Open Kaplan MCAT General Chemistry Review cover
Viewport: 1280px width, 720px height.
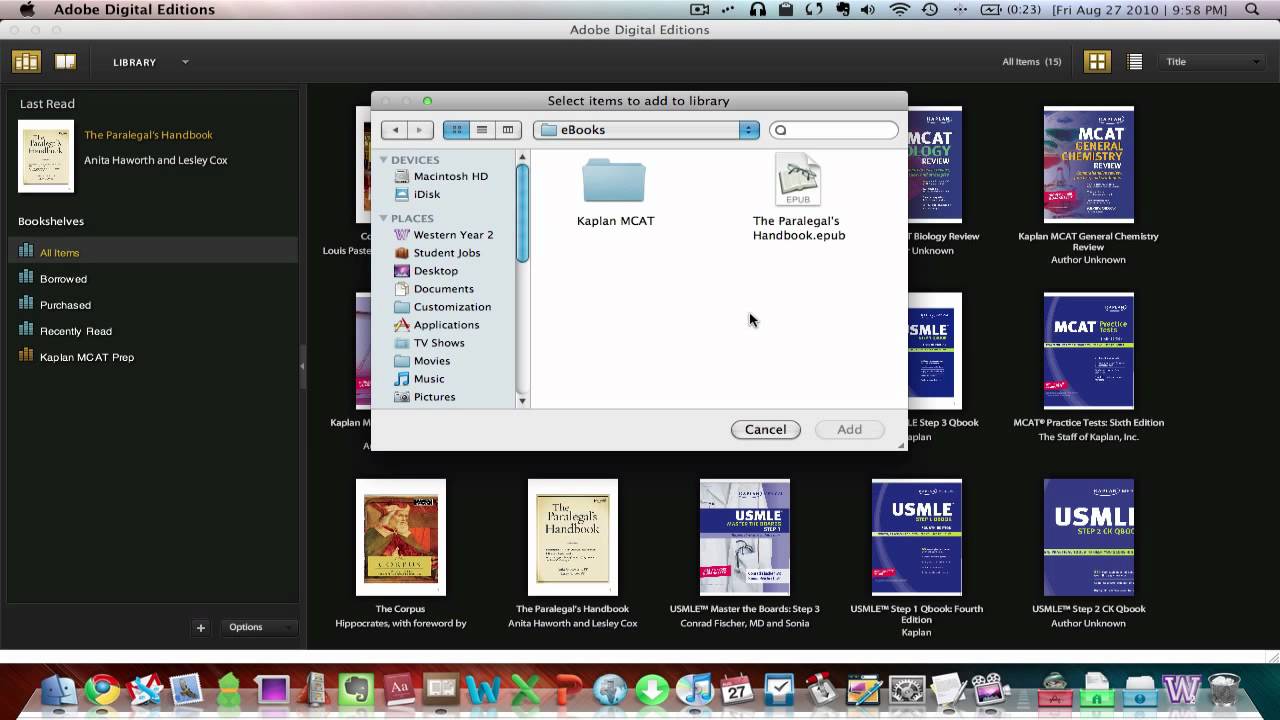tap(1089, 164)
